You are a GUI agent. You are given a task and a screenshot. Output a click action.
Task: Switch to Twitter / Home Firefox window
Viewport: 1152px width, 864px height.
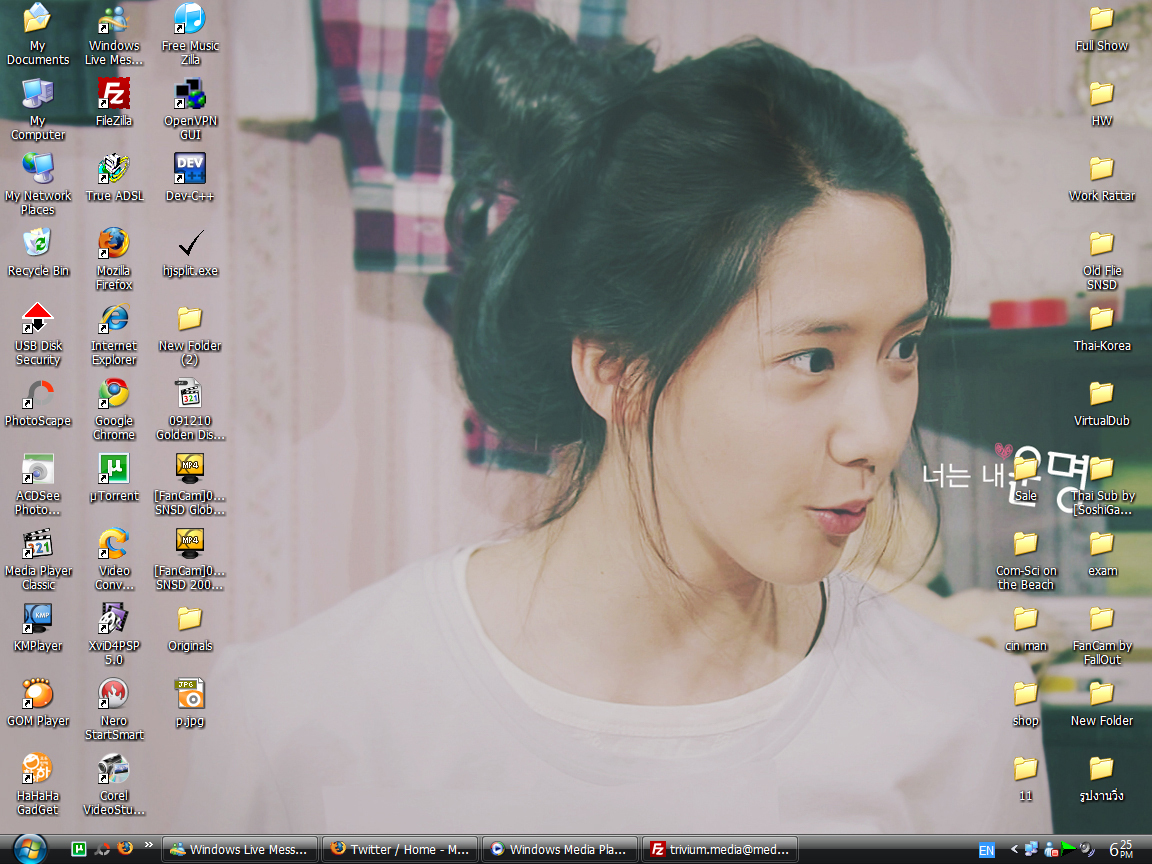[401, 849]
